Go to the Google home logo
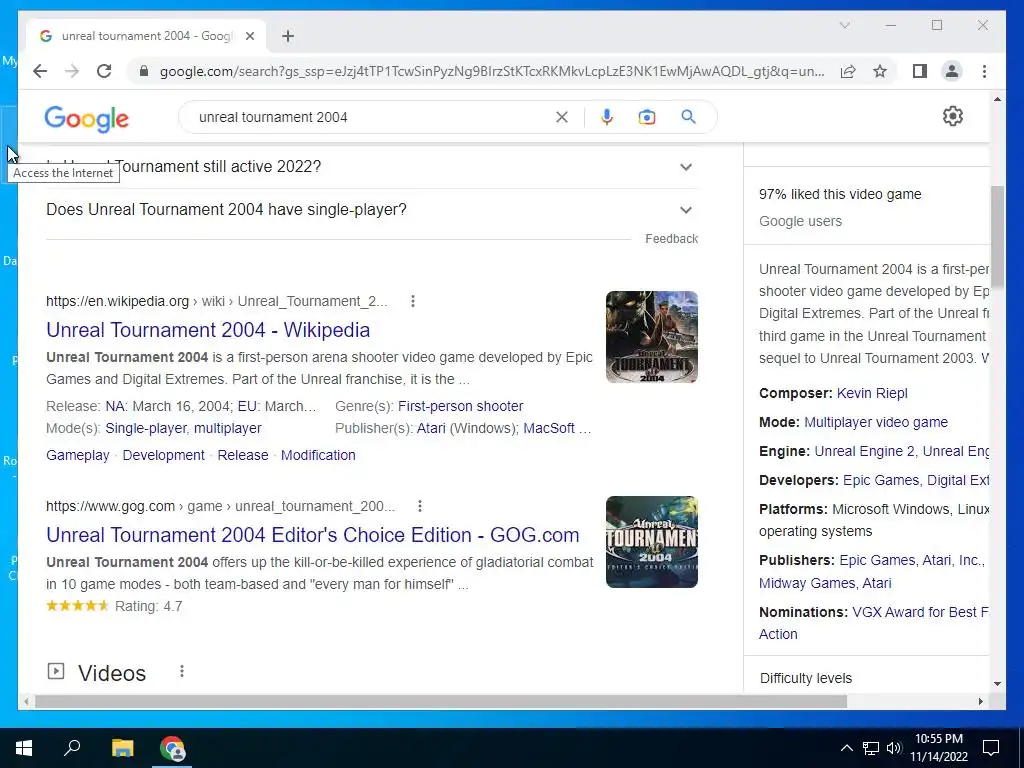The height and width of the screenshot is (768, 1024). coord(86,119)
